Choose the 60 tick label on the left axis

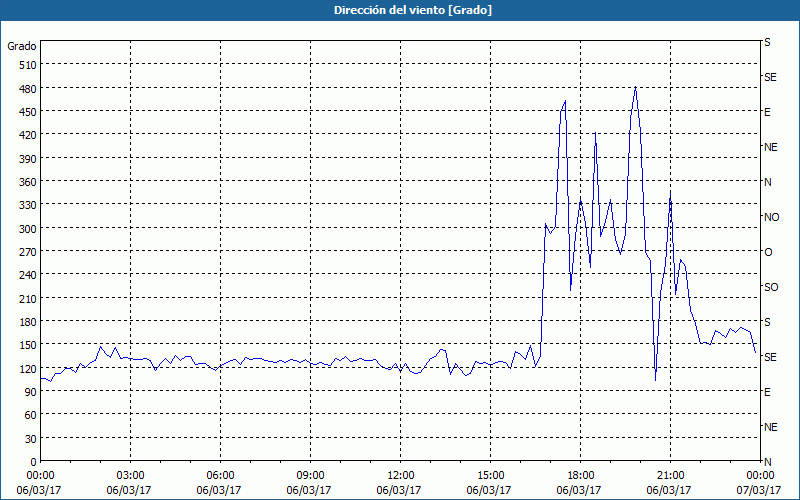point(31,416)
